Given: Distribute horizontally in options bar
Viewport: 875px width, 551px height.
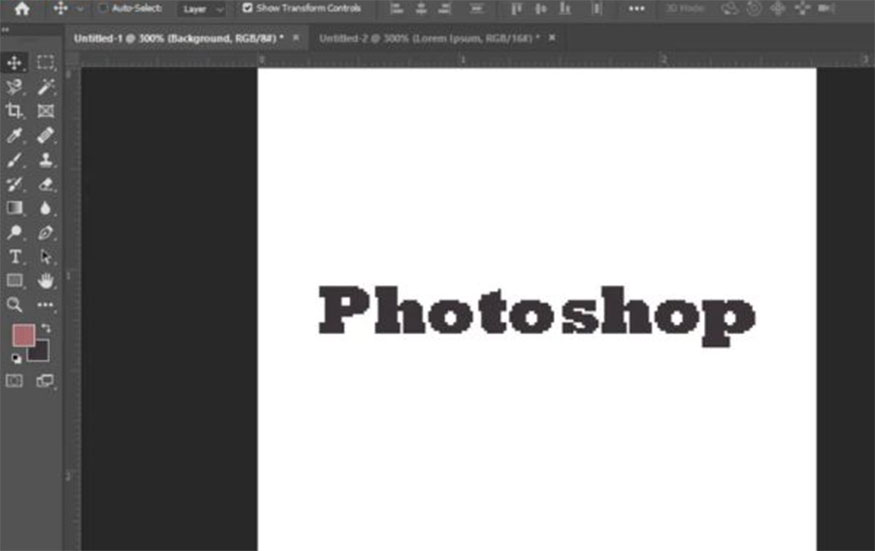Looking at the screenshot, I should pos(477,8).
